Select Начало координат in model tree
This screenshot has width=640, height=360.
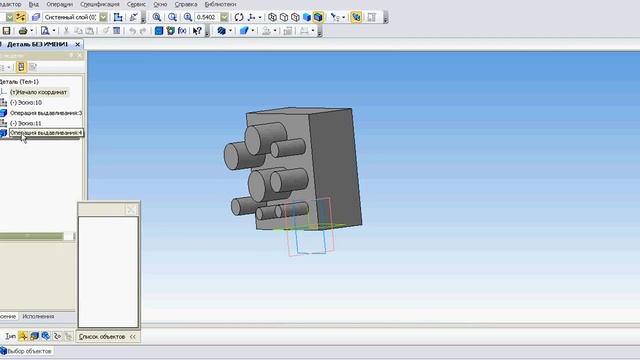click(39, 92)
